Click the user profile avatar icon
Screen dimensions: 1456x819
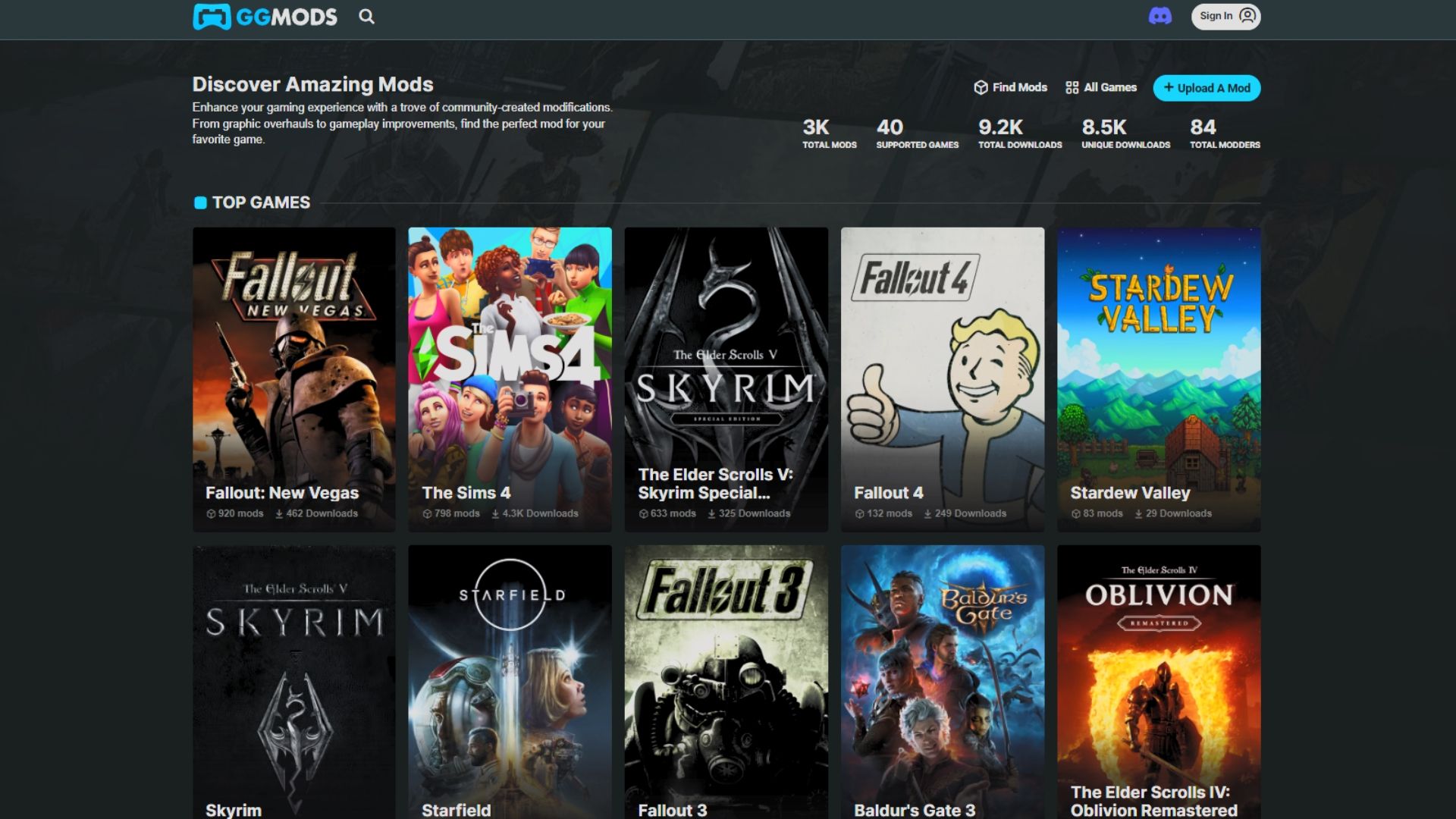1247,16
